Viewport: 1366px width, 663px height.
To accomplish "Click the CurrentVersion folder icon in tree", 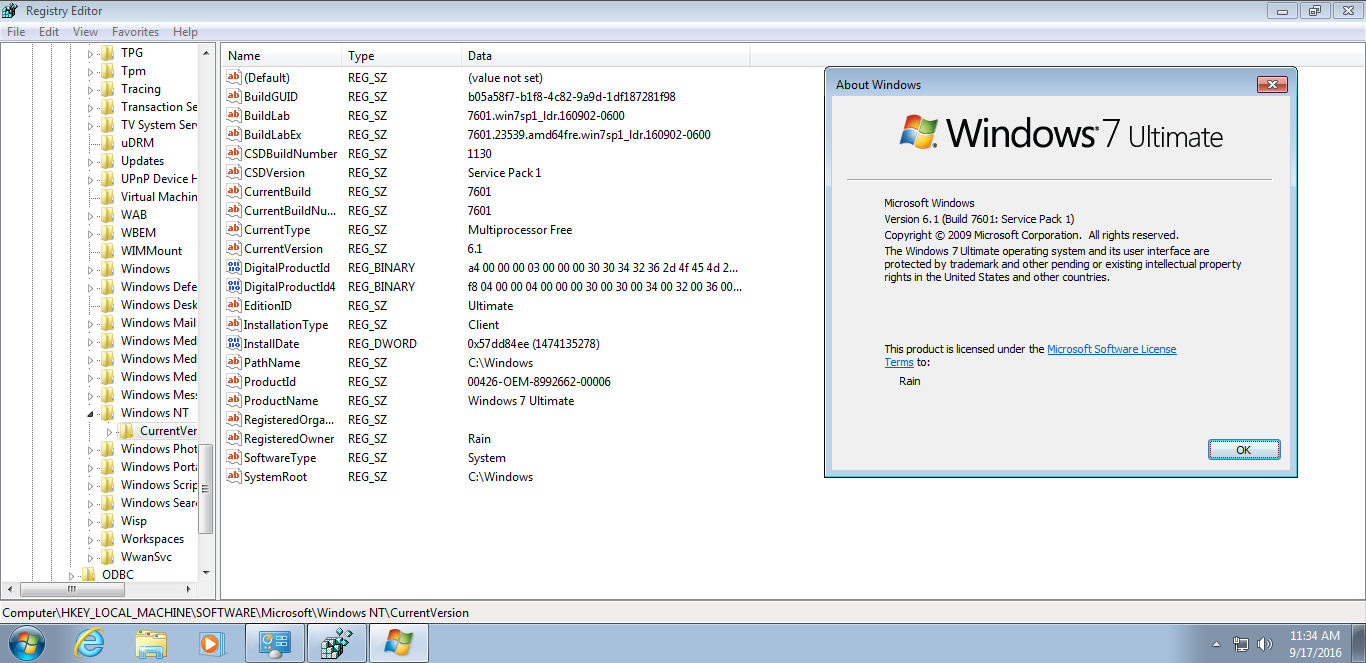I will coord(127,431).
